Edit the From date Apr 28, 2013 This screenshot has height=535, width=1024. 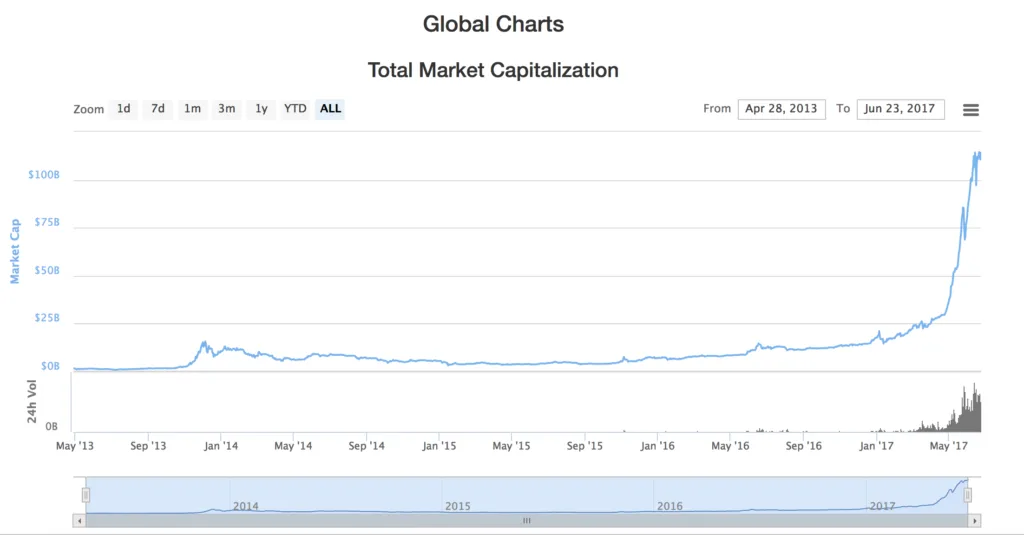tap(781, 109)
